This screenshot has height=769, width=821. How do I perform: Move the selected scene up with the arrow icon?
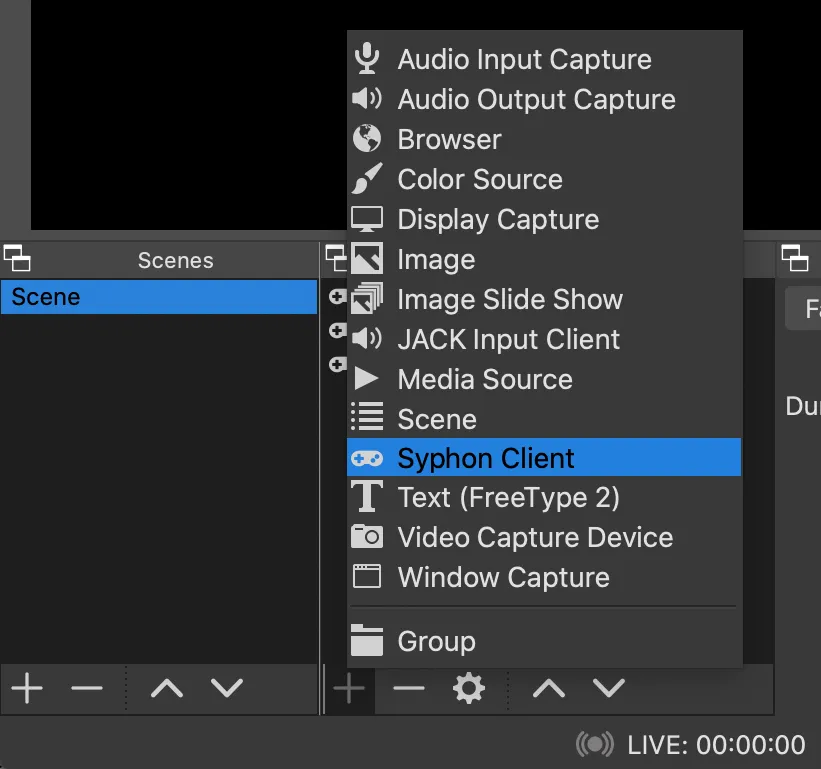point(166,688)
